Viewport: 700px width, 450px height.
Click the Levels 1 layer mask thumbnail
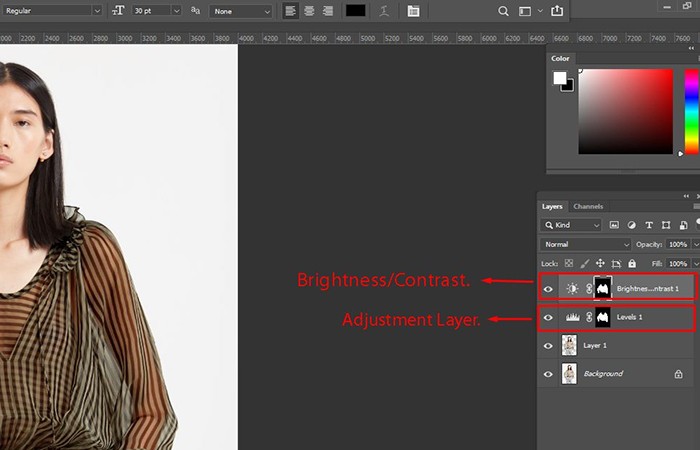(603, 317)
